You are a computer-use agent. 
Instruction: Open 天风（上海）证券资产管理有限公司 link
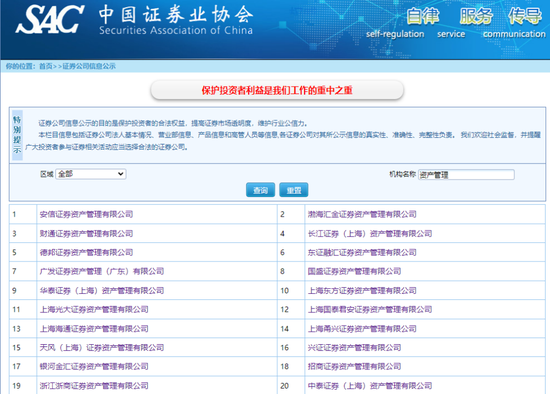102,348
